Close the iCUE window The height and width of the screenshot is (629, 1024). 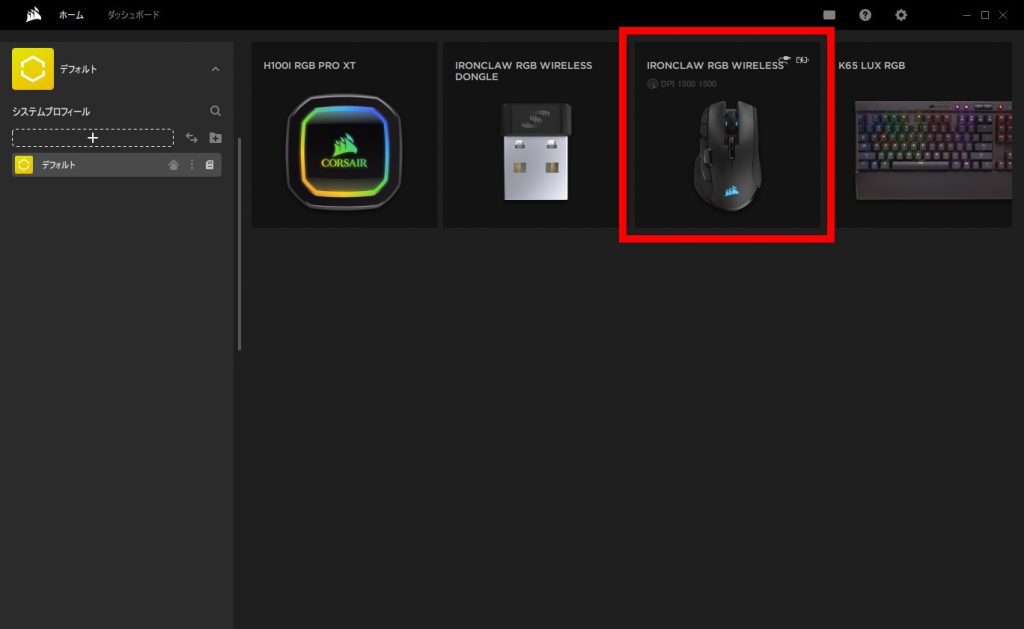click(x=1003, y=15)
